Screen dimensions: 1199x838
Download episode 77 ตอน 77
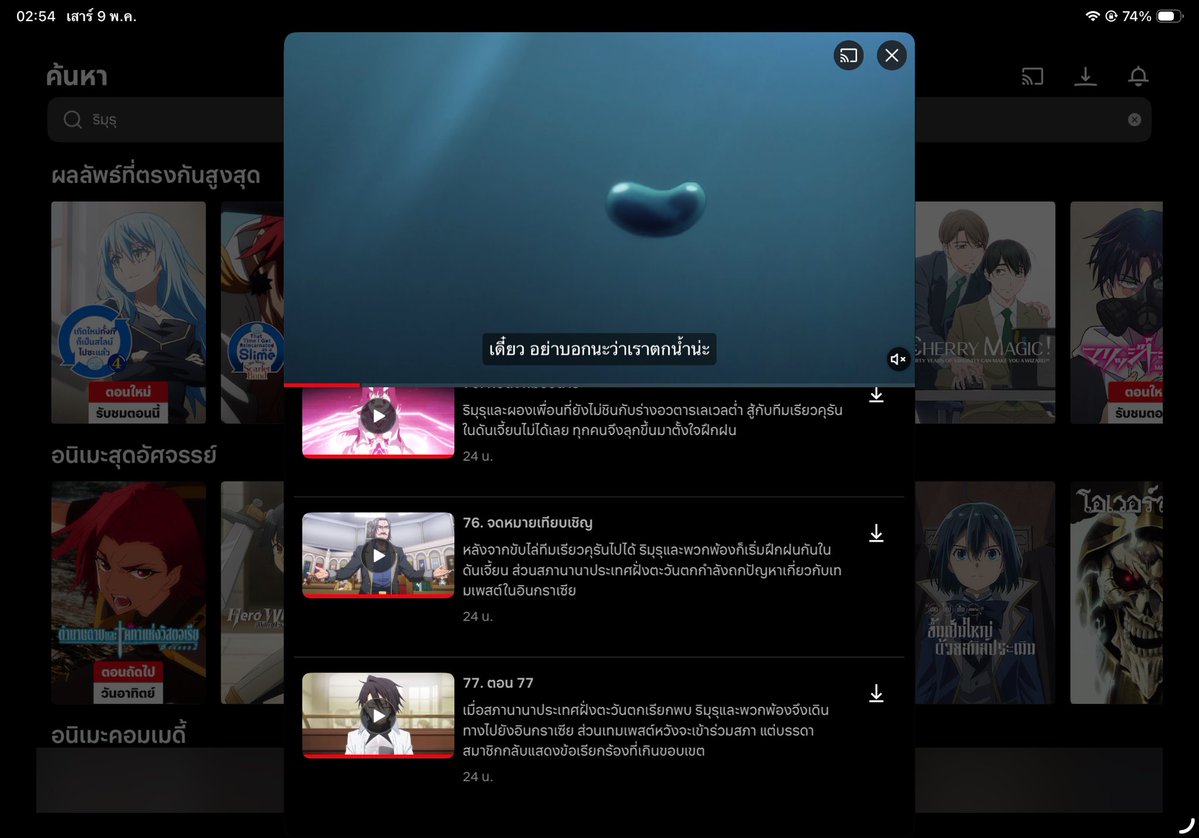coord(876,693)
